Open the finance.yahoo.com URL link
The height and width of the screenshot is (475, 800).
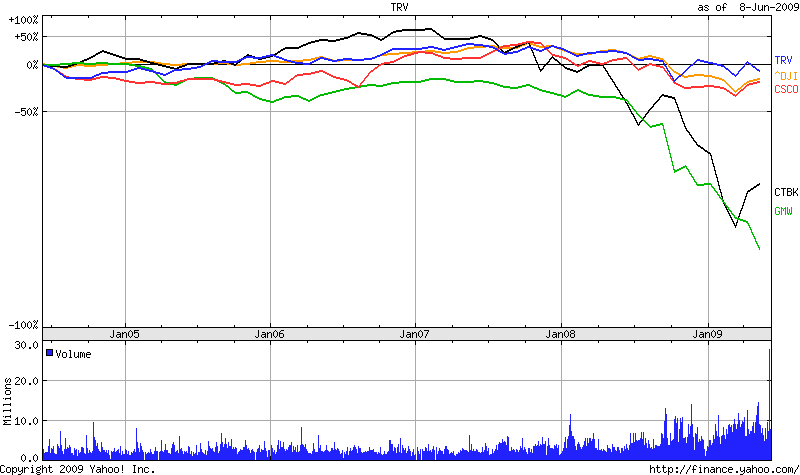[x=724, y=468]
